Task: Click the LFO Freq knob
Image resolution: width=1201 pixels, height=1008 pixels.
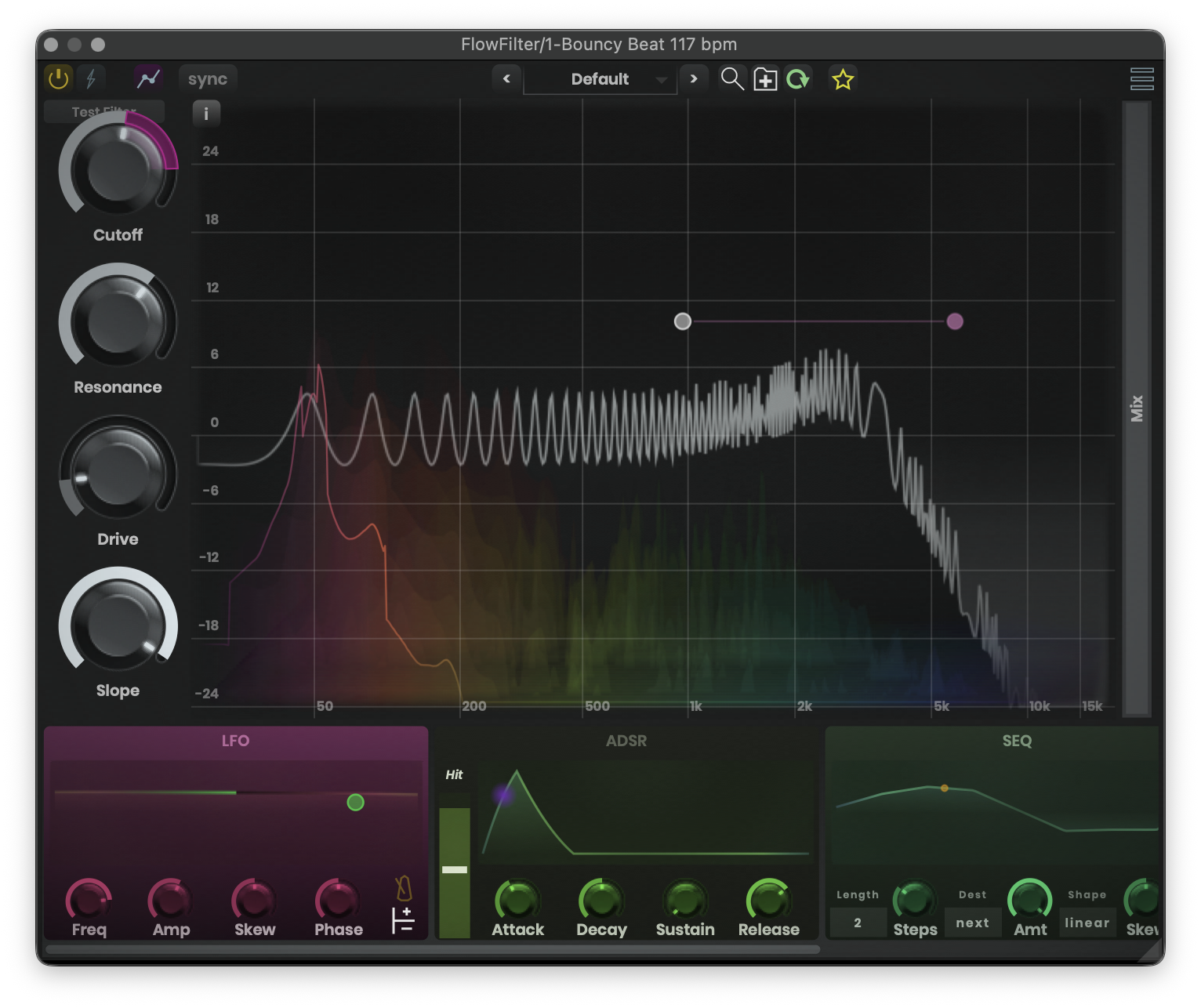Action: [89, 901]
